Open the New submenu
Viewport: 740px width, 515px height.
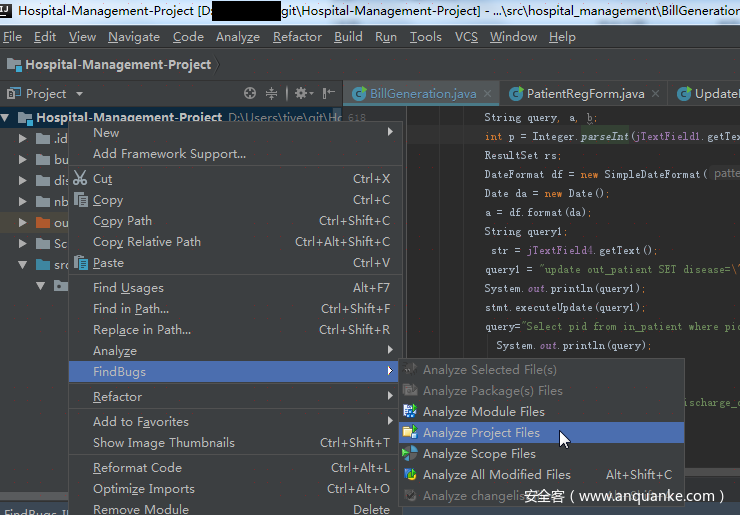pos(235,133)
